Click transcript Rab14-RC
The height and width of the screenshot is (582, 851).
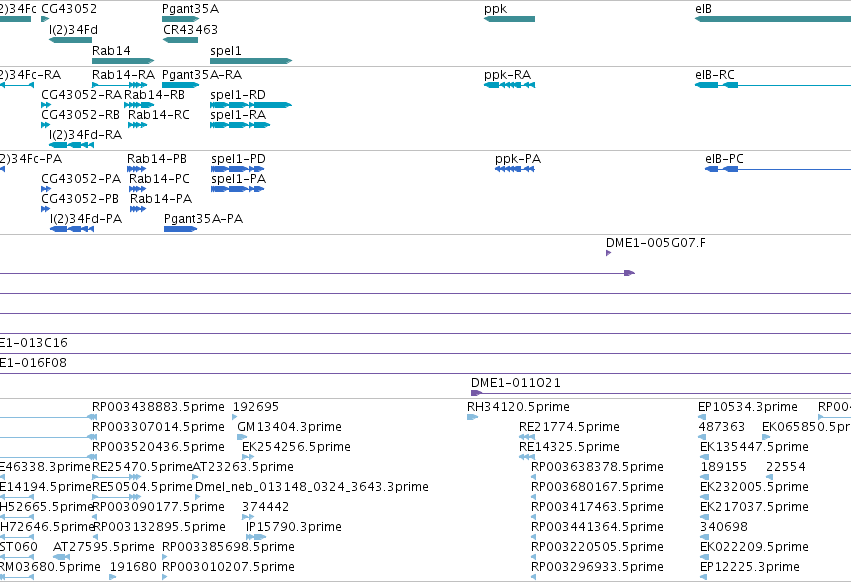(x=137, y=125)
